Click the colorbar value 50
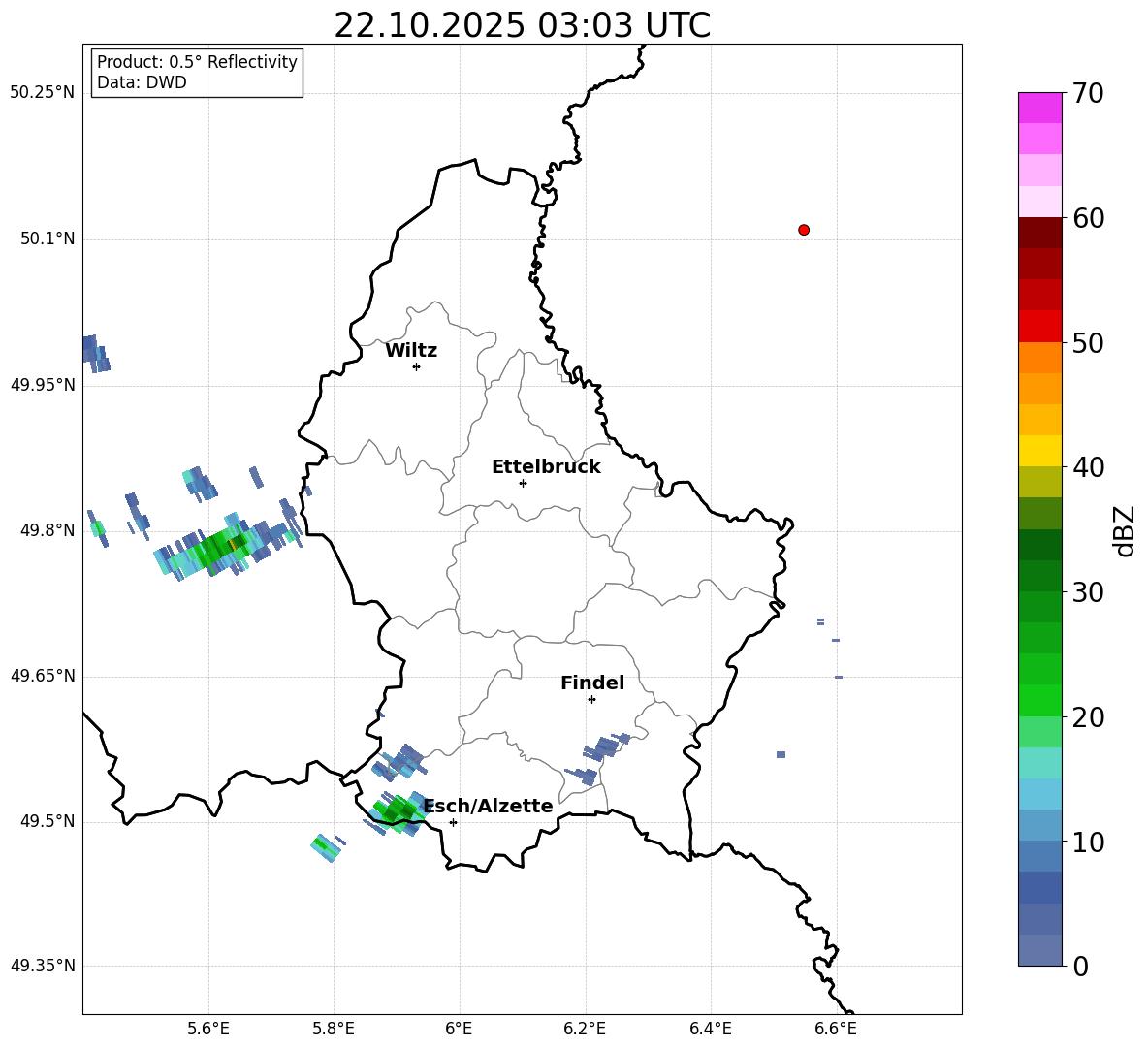The height and width of the screenshot is (1048, 1148). [x=1088, y=342]
